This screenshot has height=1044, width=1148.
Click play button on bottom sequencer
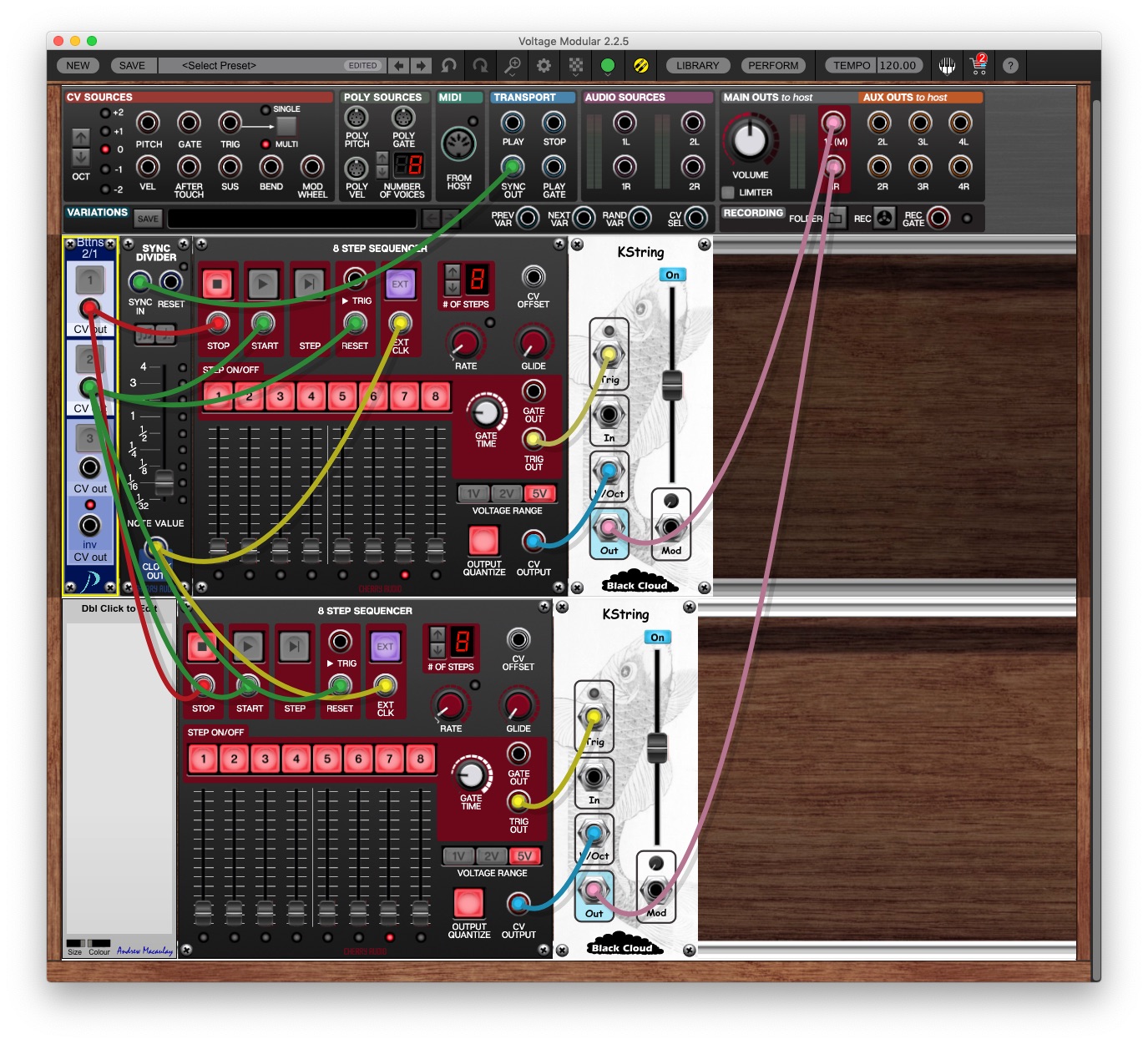(x=248, y=646)
